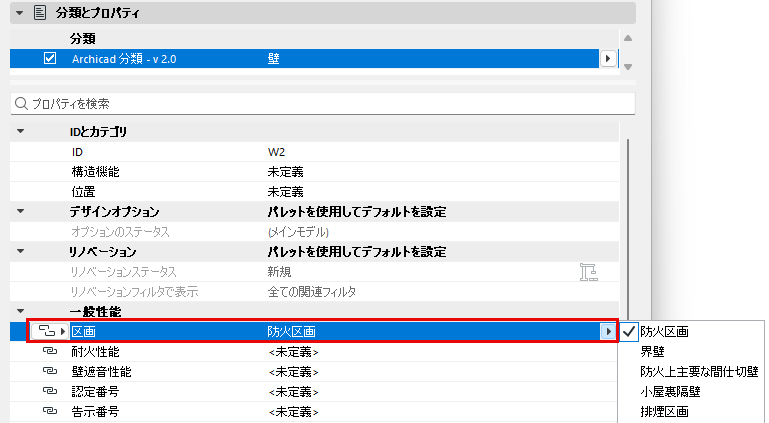Click the プロパティを検索 search field
Image resolution: width=769 pixels, height=423 pixels.
(x=323, y=103)
